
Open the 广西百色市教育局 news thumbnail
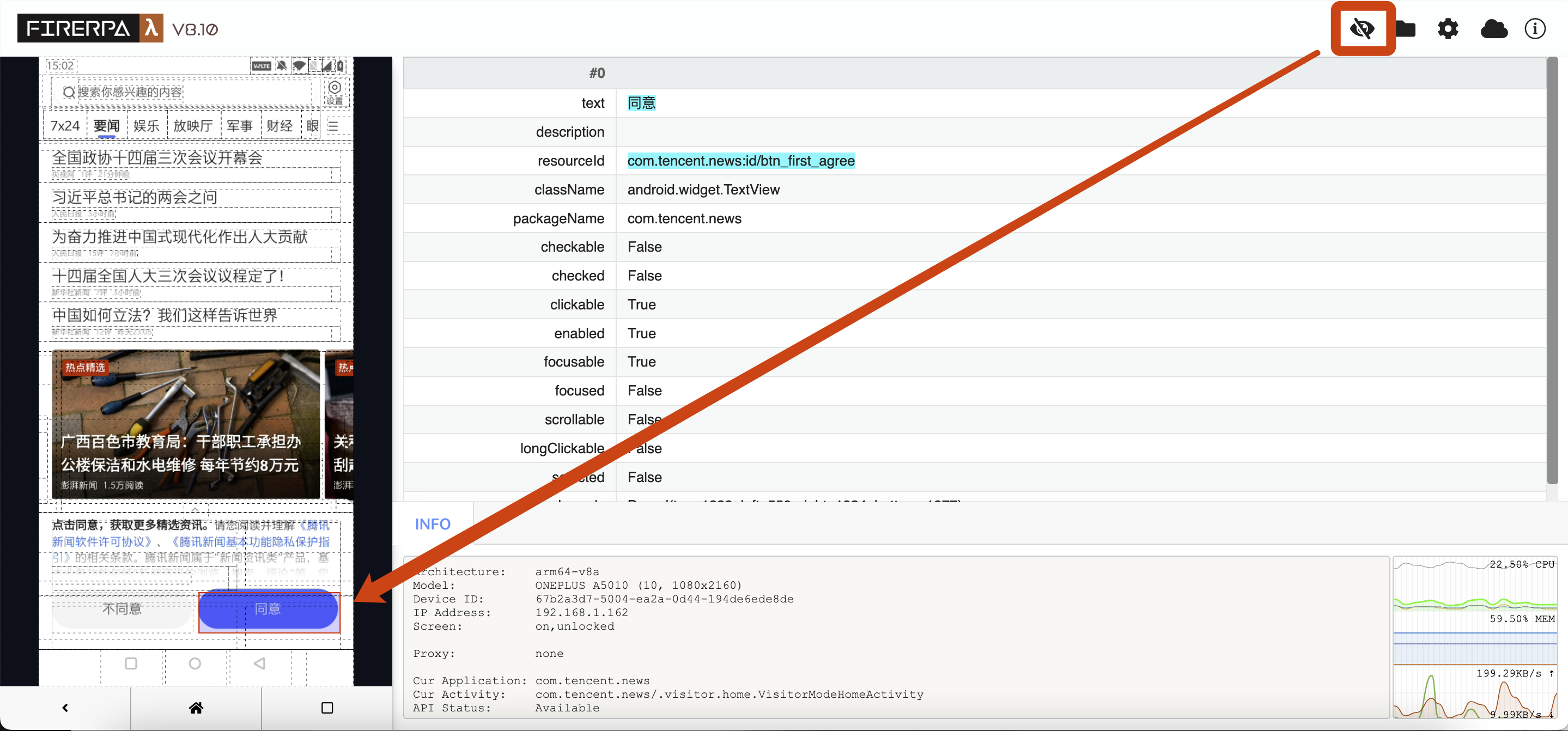point(186,423)
